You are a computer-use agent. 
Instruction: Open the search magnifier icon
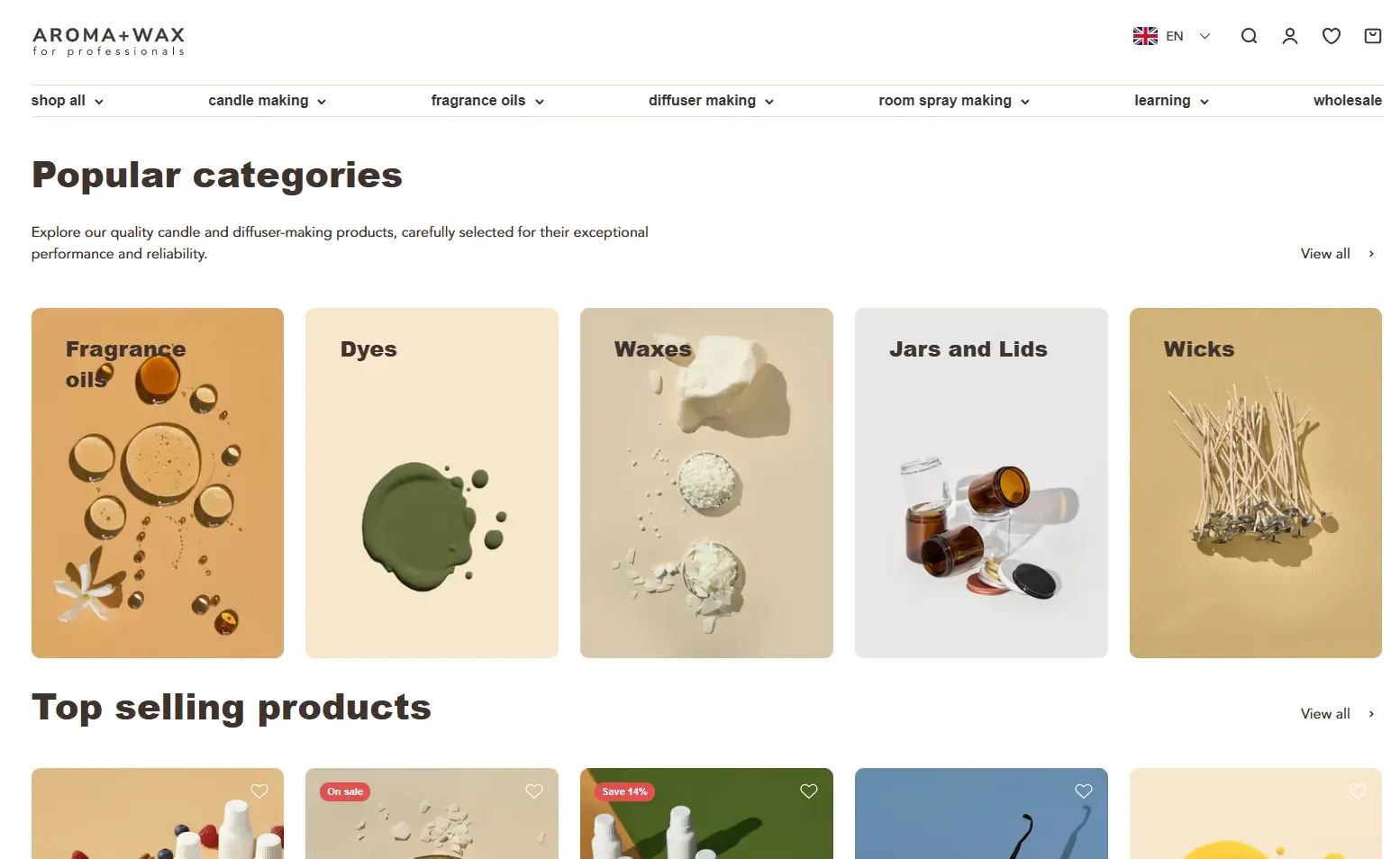click(1249, 36)
